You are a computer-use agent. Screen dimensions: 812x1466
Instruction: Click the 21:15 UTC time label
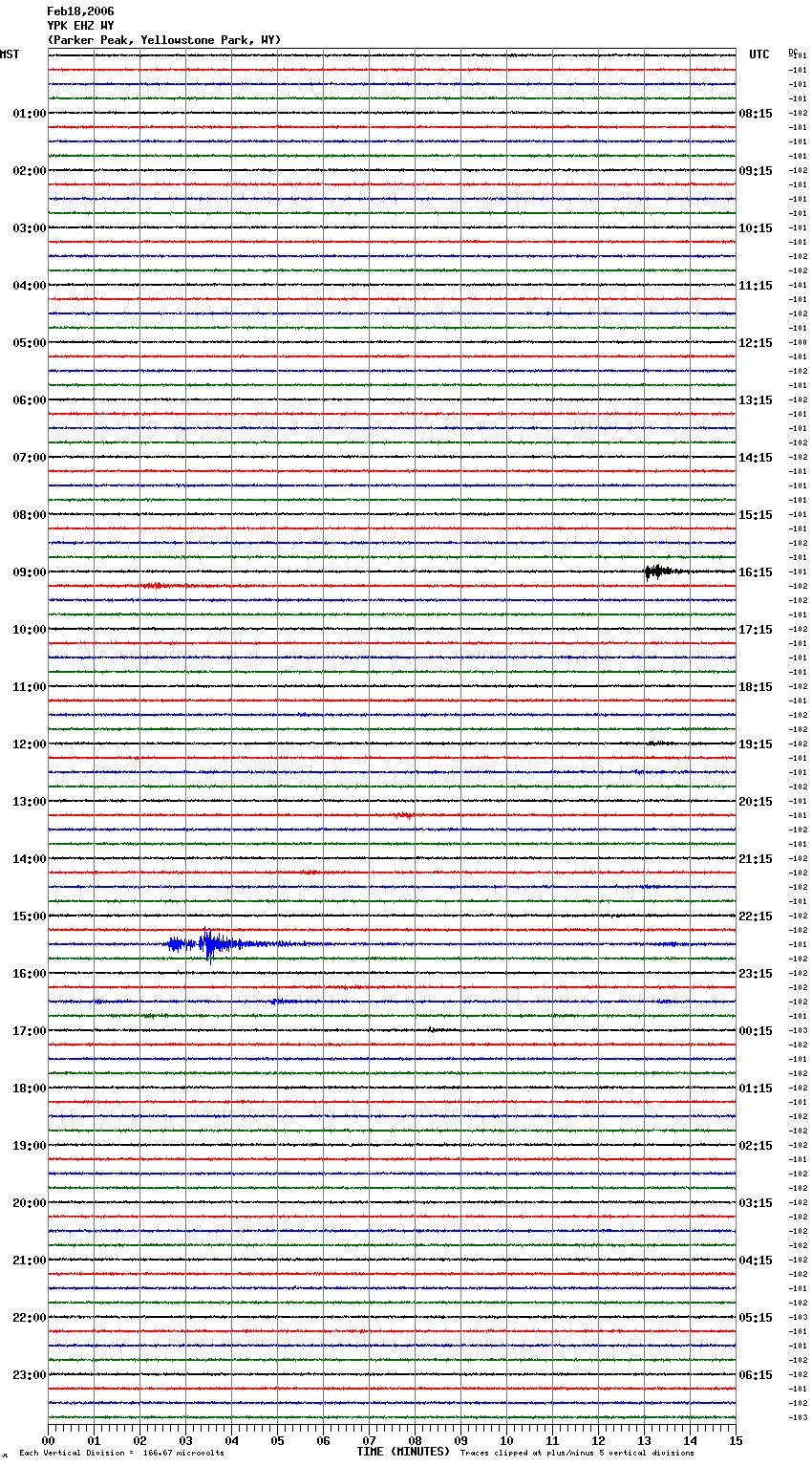click(x=756, y=859)
